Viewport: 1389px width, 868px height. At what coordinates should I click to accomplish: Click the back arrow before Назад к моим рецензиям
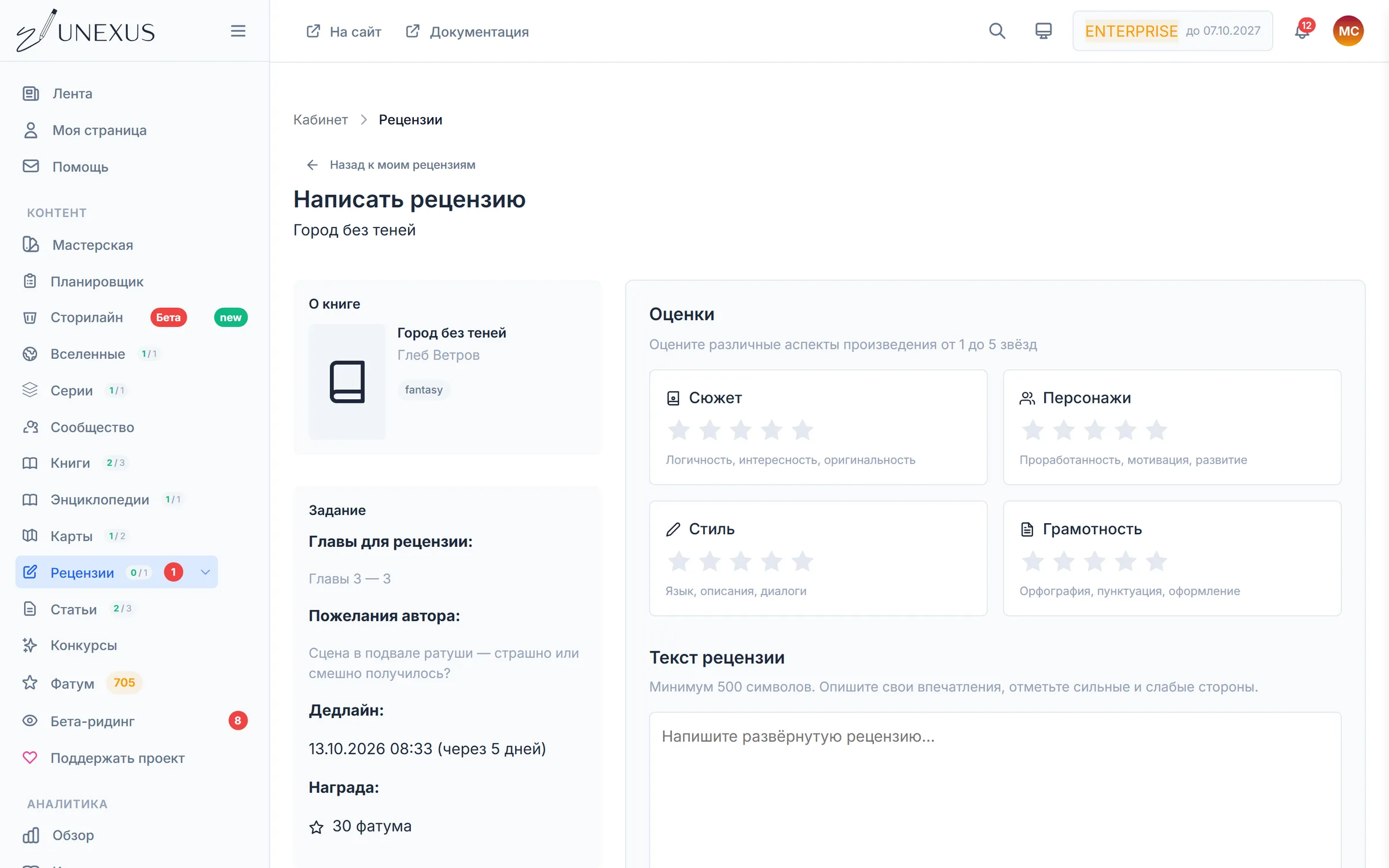(313, 165)
